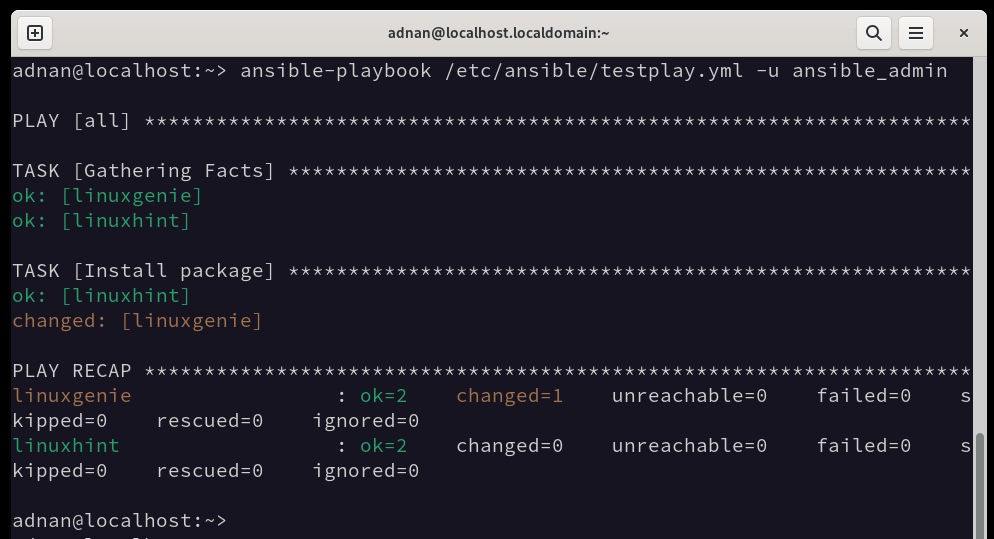
Task: Open the hamburger main menu
Action: point(915,33)
